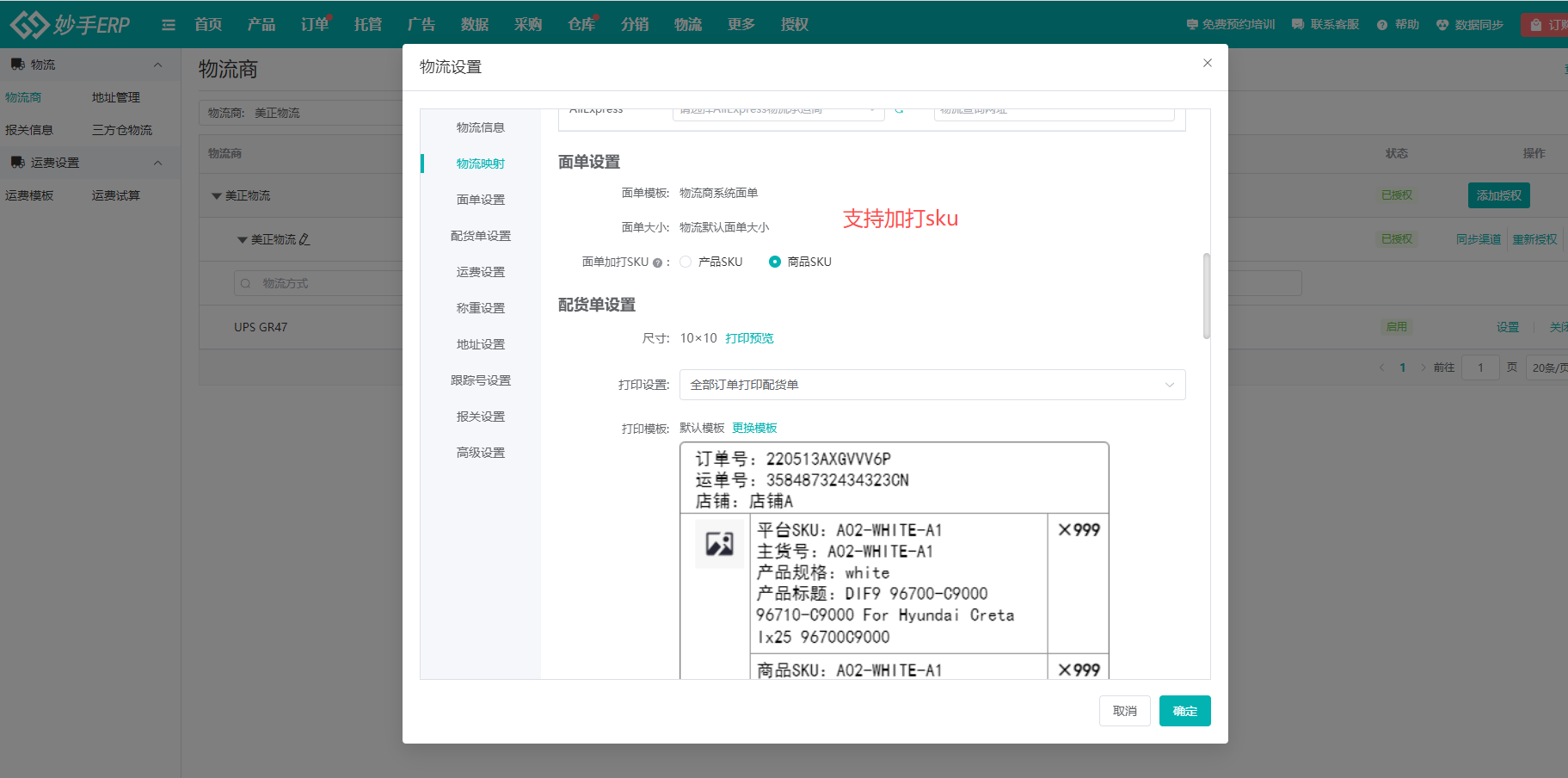The image size is (1568, 778).
Task: Open the 订单 menu in top navigation
Action: click(x=313, y=24)
